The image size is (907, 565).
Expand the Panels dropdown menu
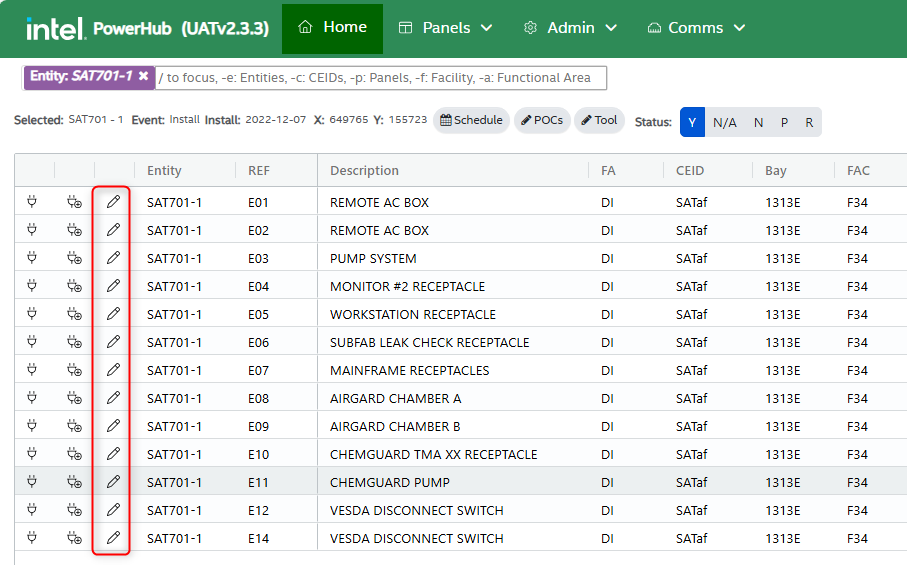pos(445,28)
